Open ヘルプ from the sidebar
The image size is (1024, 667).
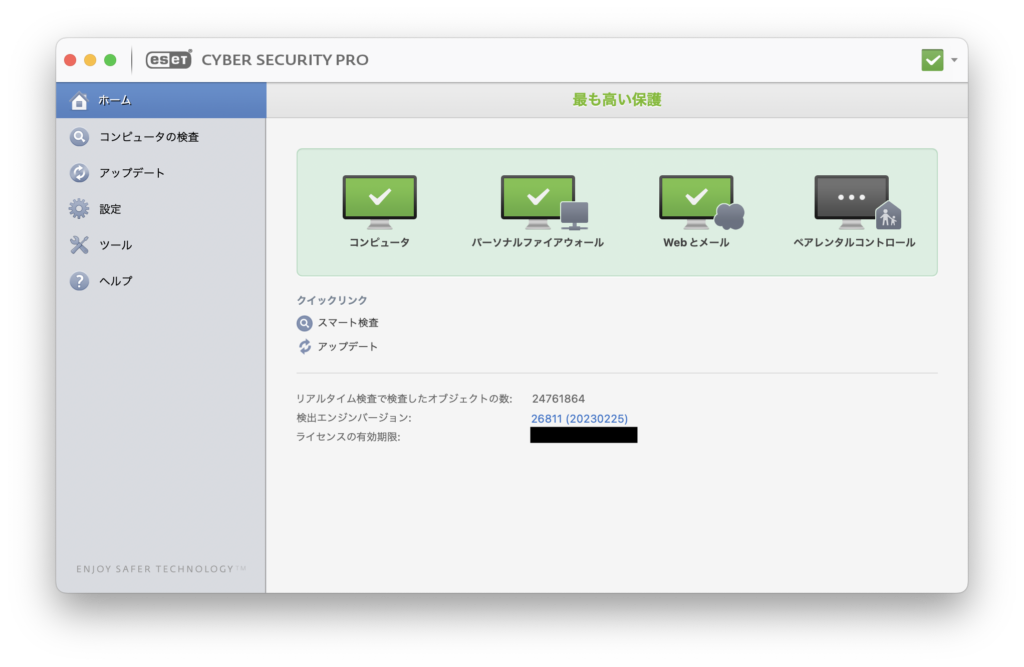pyautogui.click(x=161, y=281)
